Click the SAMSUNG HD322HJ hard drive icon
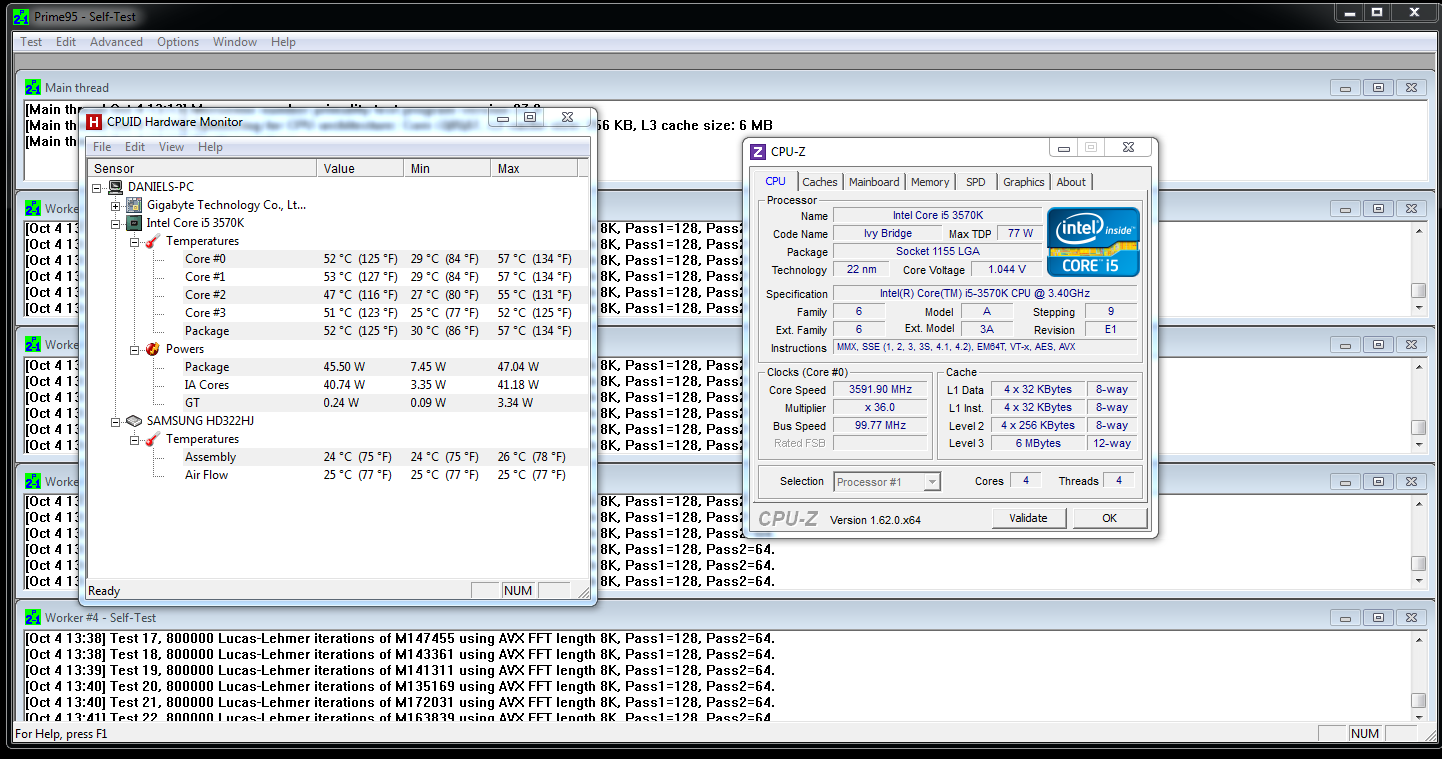The image size is (1442, 759). coord(134,421)
